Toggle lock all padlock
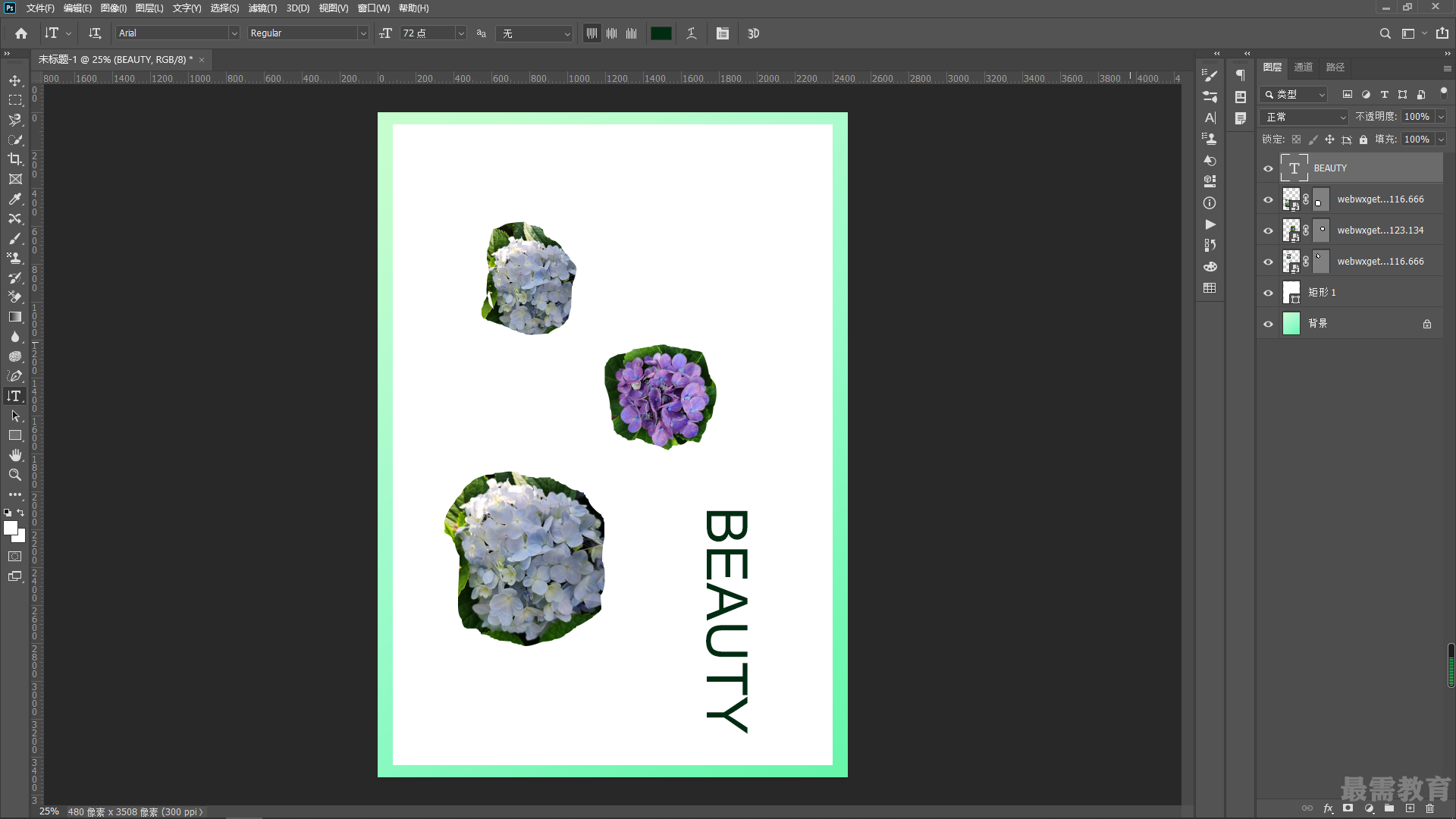 point(1363,140)
